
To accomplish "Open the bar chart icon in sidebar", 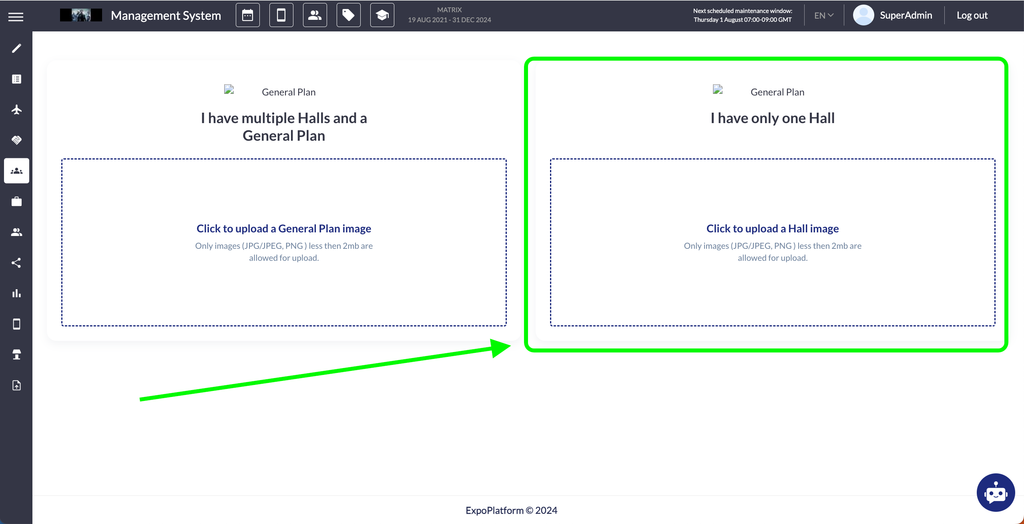I will [x=16, y=294].
